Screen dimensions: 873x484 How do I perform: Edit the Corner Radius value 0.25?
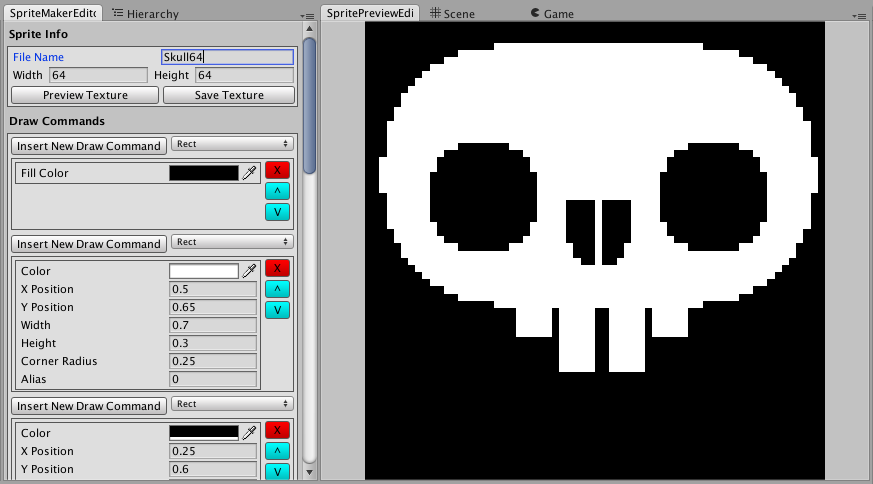(x=213, y=361)
